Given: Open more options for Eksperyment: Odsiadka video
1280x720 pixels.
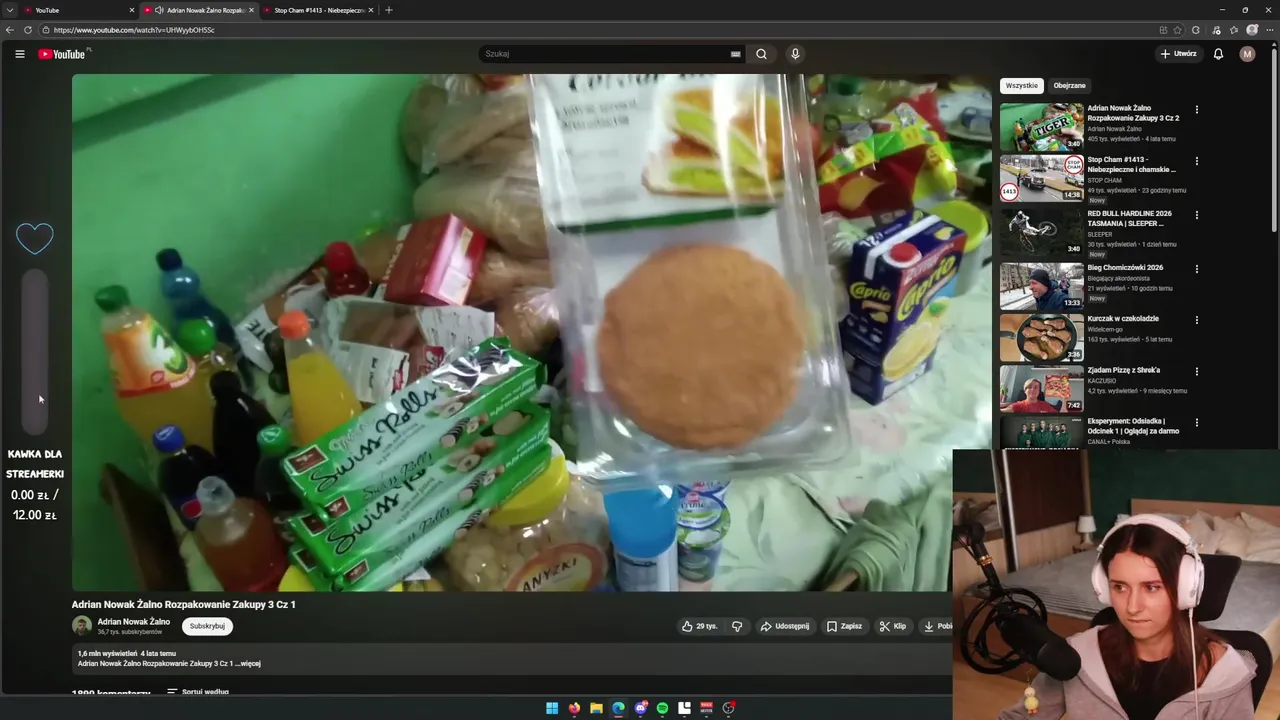Looking at the screenshot, I should point(1196,423).
